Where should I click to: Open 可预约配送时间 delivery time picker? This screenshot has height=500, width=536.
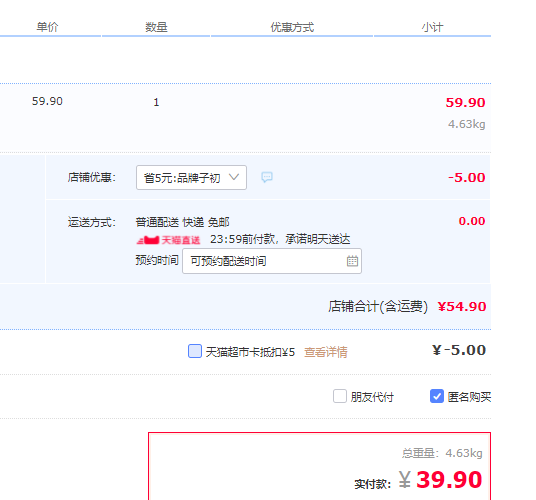click(x=272, y=261)
